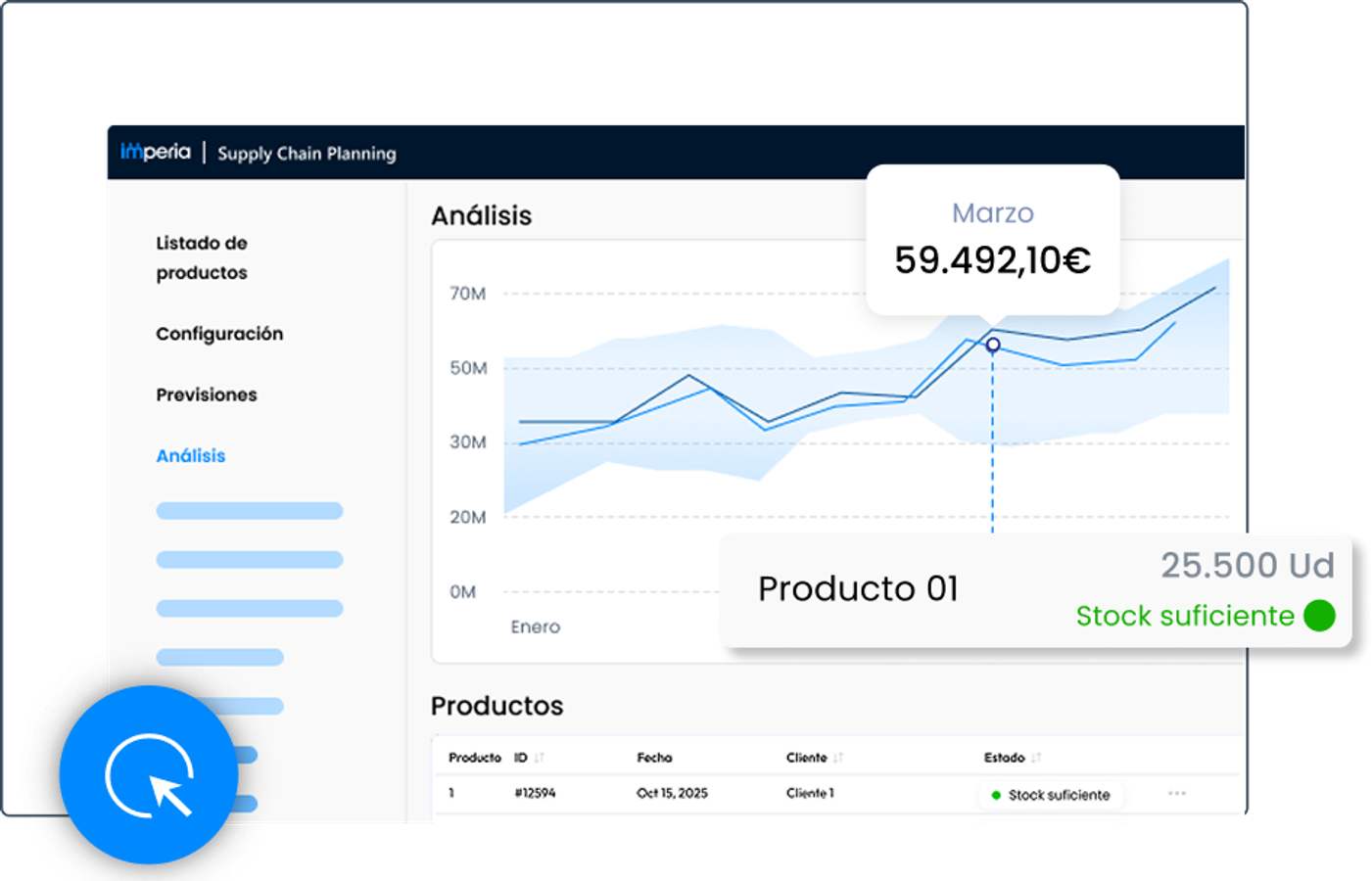Sort the table by ID column
The width and height of the screenshot is (1372, 881).
tap(540, 758)
